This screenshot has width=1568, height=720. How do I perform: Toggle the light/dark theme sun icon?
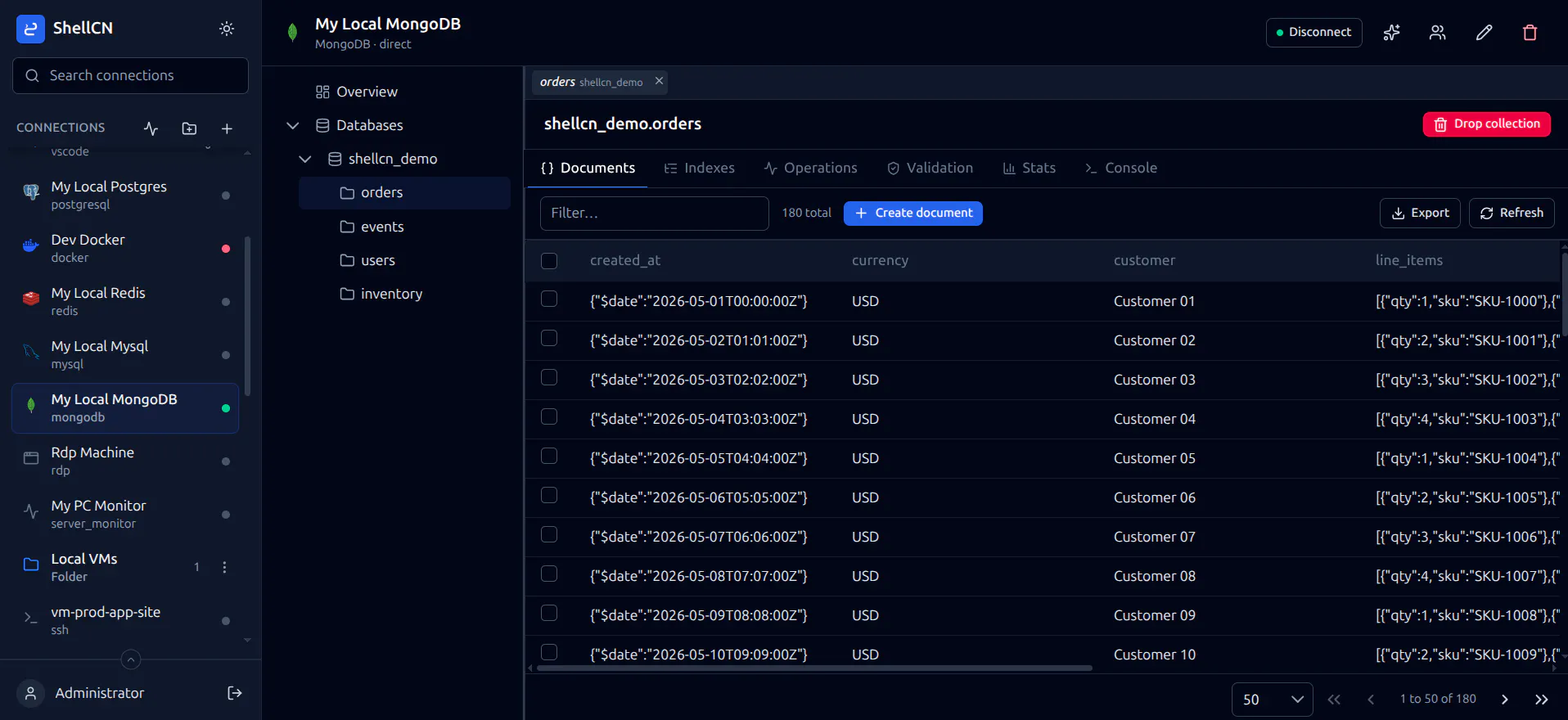click(227, 29)
